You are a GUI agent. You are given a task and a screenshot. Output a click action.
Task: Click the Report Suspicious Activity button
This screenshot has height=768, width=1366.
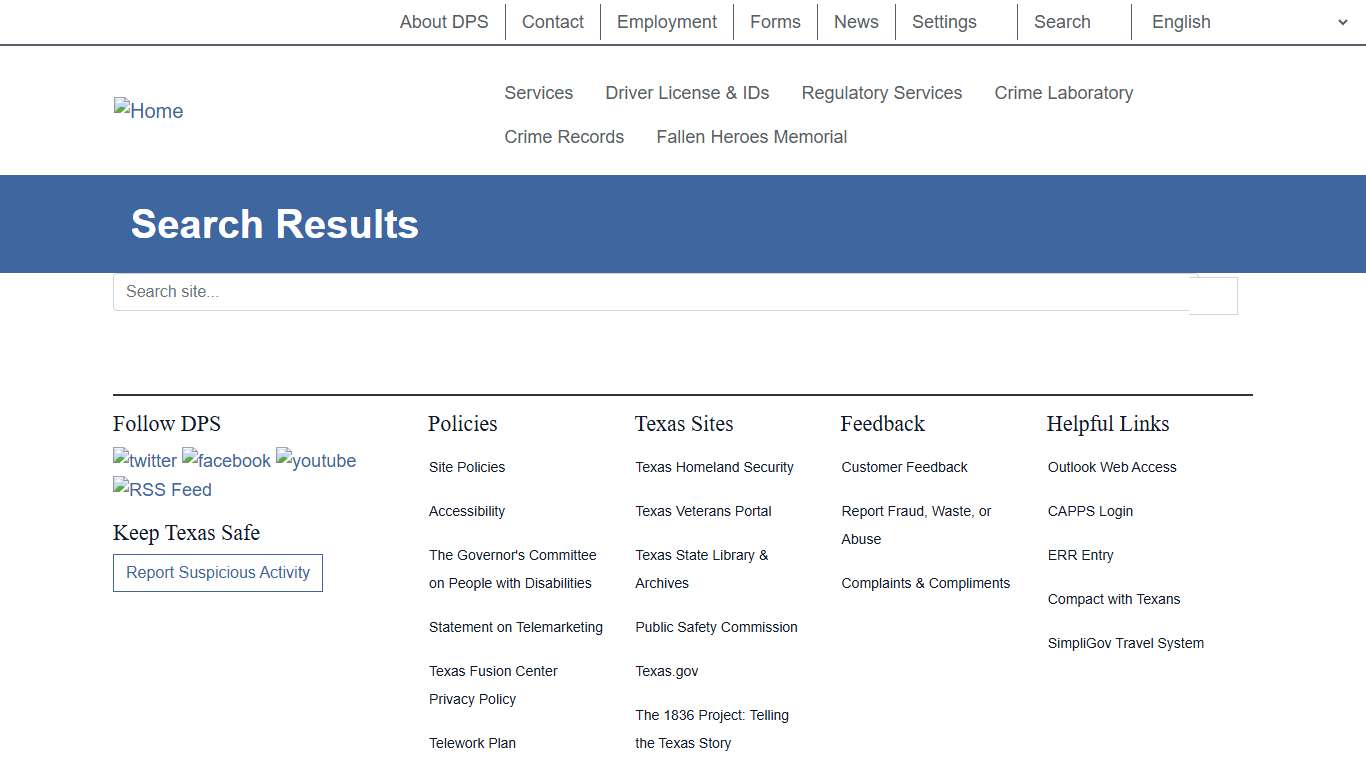217,572
